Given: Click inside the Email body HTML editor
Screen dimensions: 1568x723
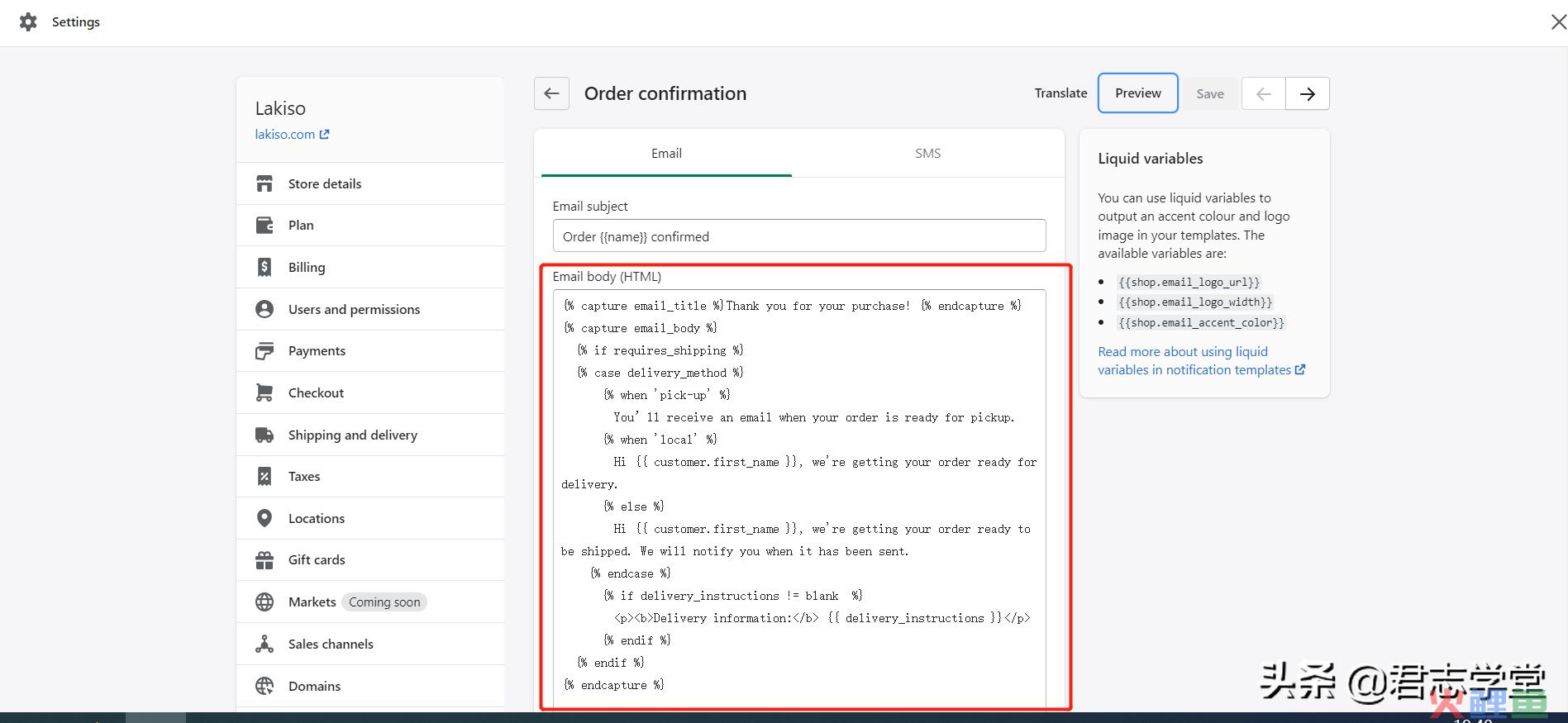Looking at the screenshot, I should click(799, 499).
